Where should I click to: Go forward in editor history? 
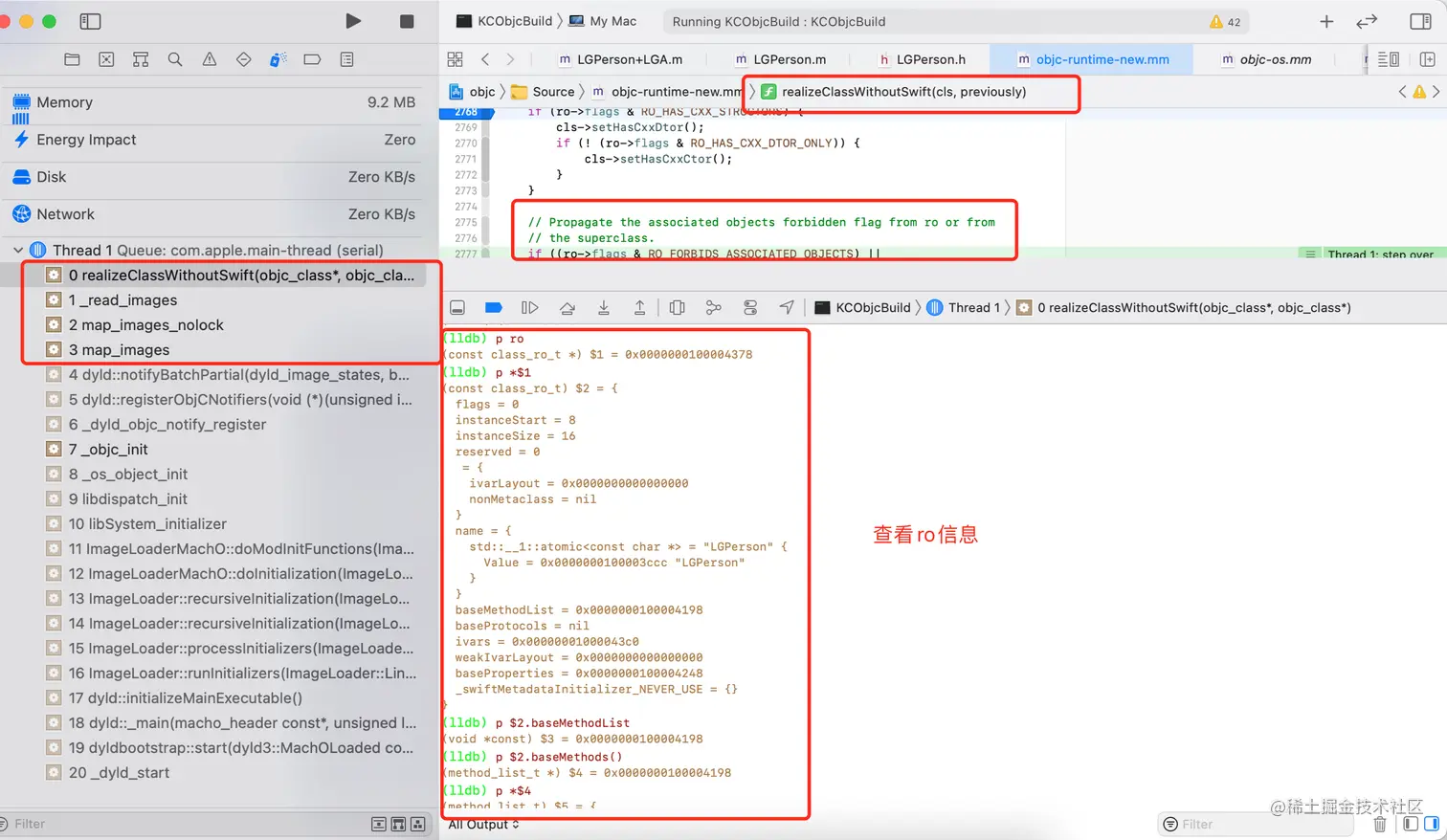[x=510, y=59]
